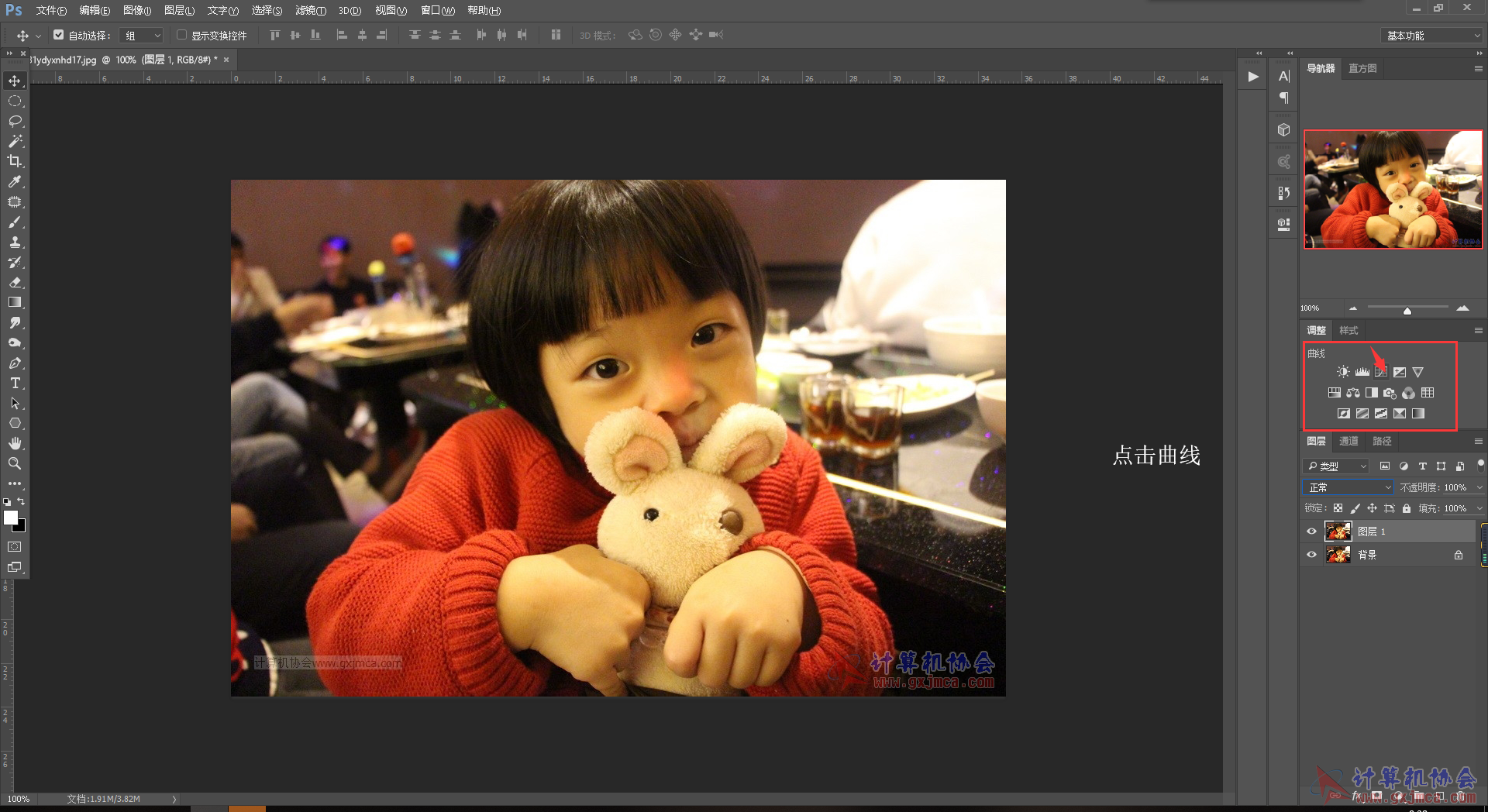Add a Curves adjustment layer
1488x812 pixels.
pos(1381,372)
